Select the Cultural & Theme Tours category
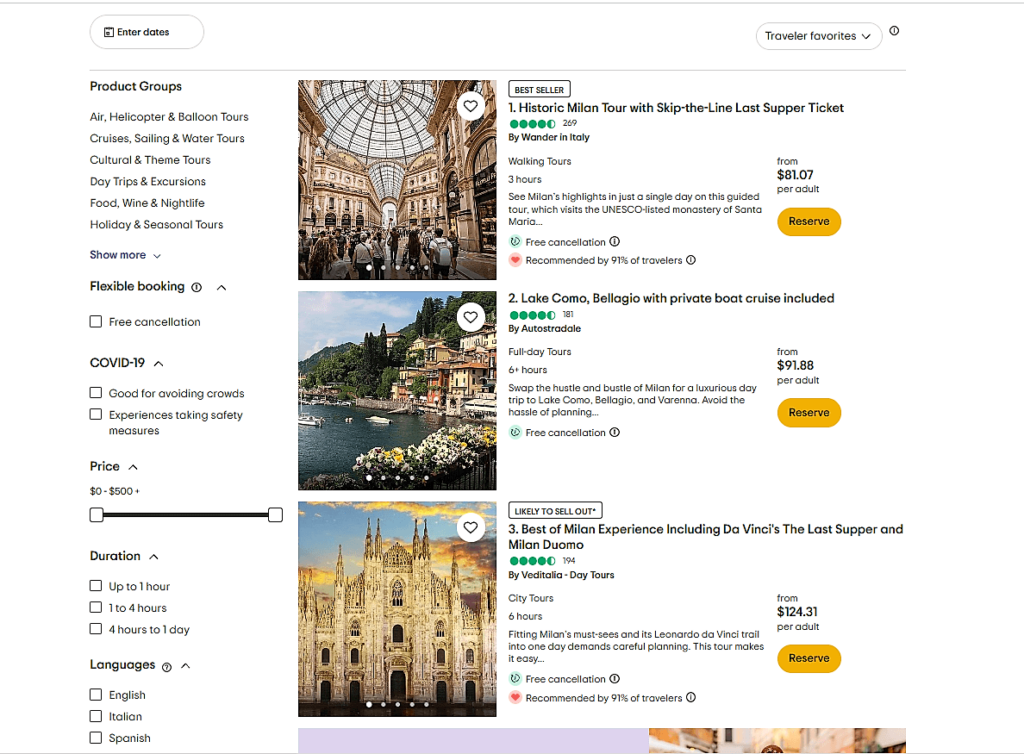 150,159
